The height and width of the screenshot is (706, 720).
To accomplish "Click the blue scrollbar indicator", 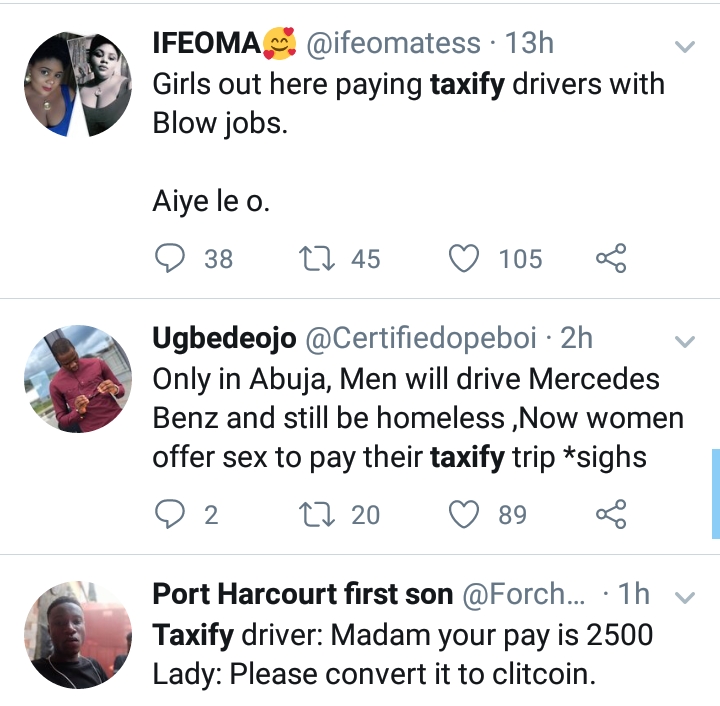I will click(715, 493).
